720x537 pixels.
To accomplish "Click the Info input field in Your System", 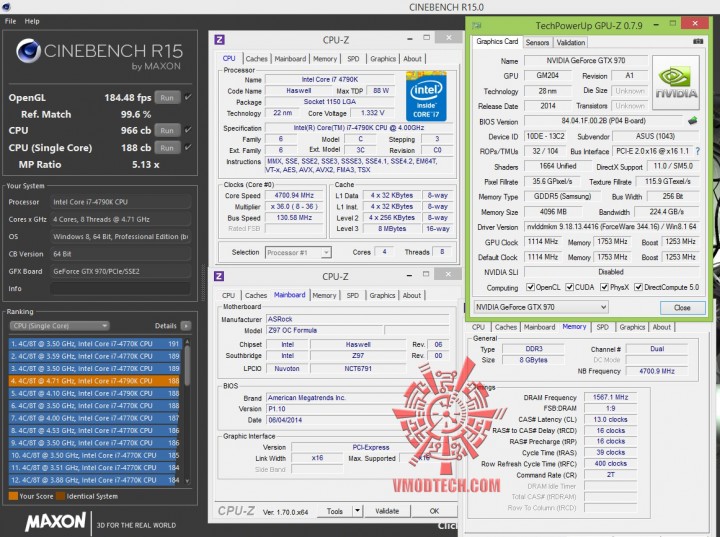I will point(120,288).
